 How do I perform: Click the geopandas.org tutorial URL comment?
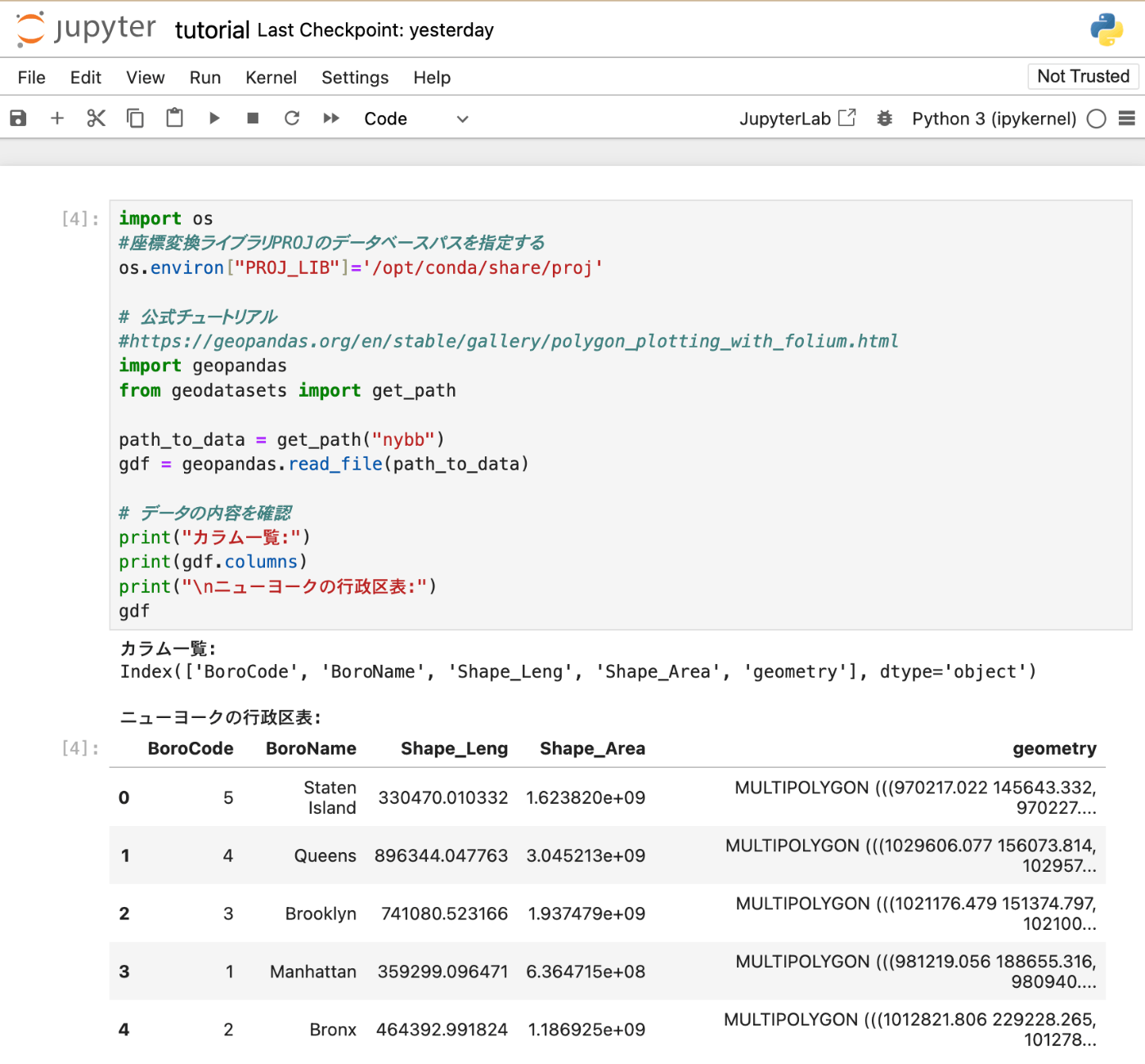click(509, 341)
